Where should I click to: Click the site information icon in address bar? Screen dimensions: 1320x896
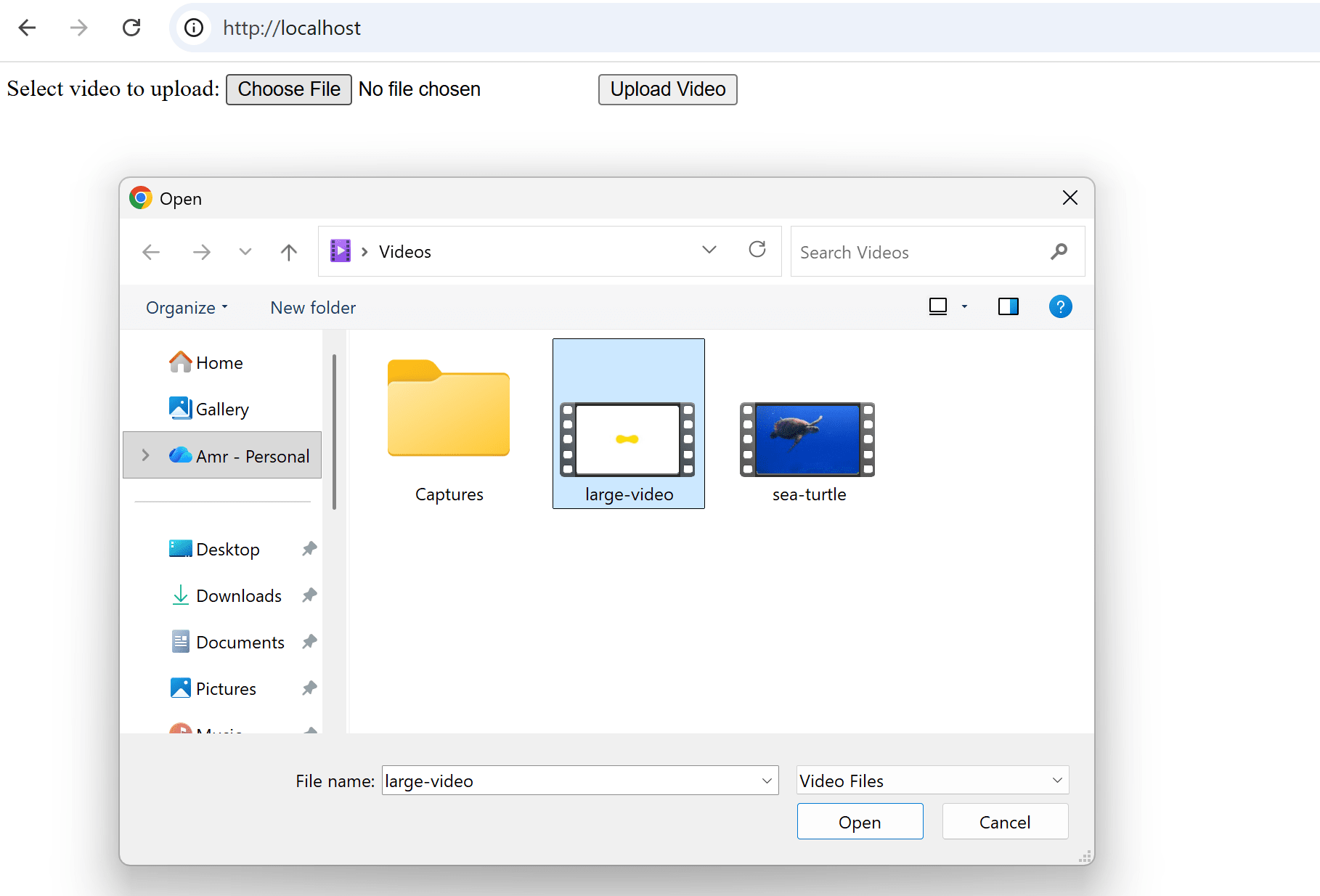coord(194,28)
